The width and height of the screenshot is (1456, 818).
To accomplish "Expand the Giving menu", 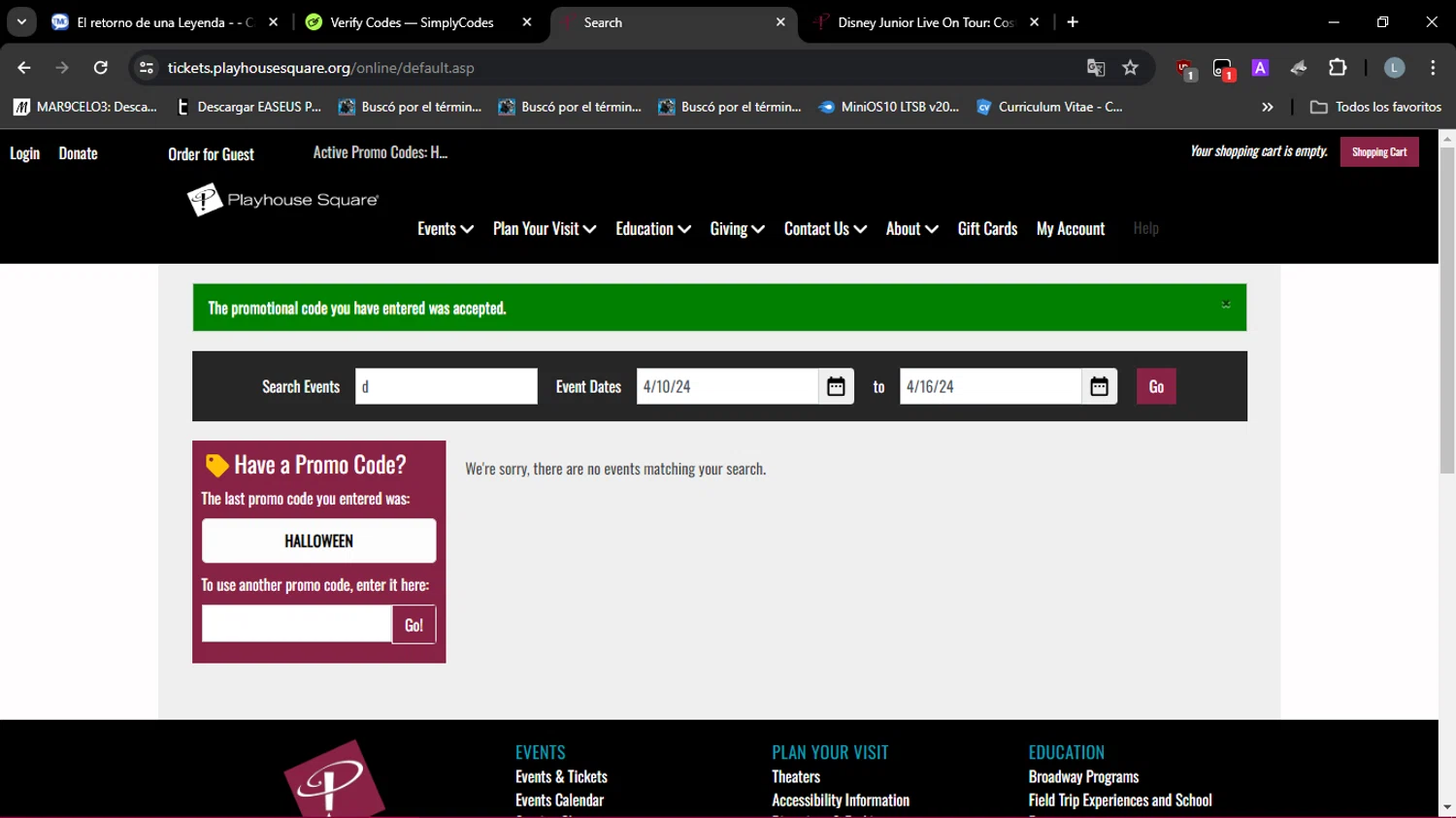I will [x=738, y=229].
